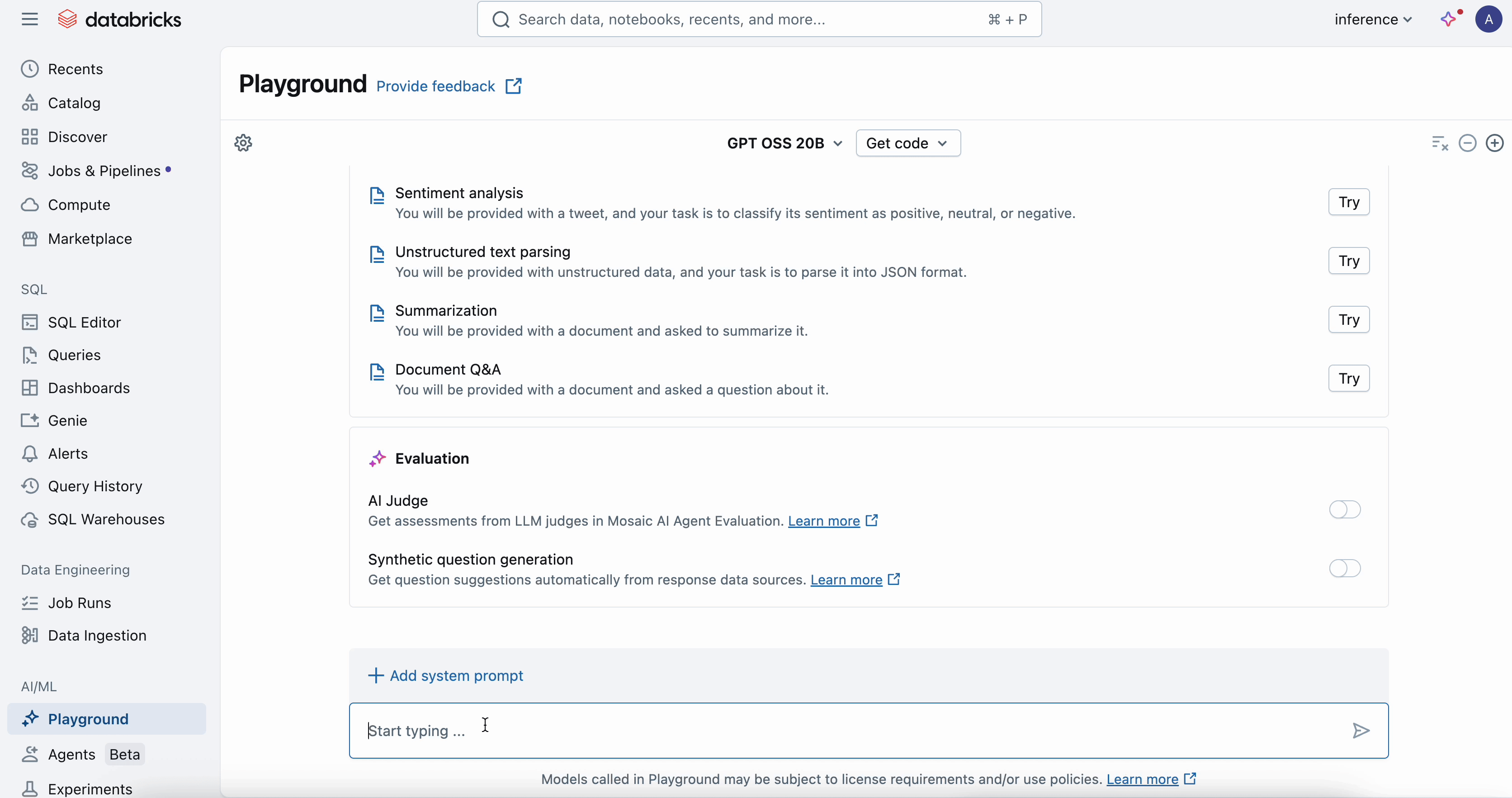
Task: Click the remove model panel minus icon
Action: point(1467,142)
